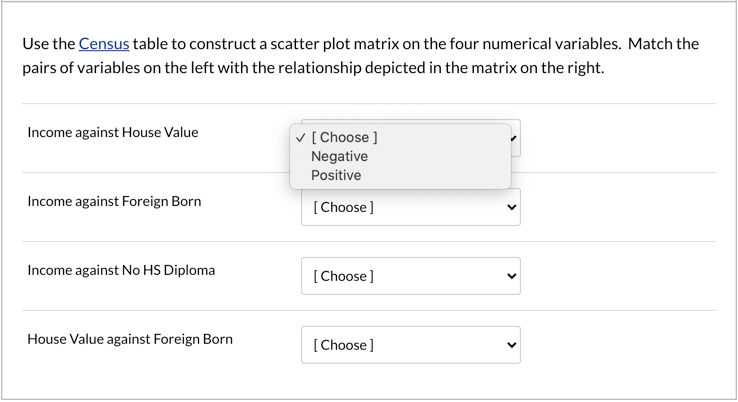Click [ Choose ] text in Foreign Born income box
This screenshot has width=738, height=402.
343,208
